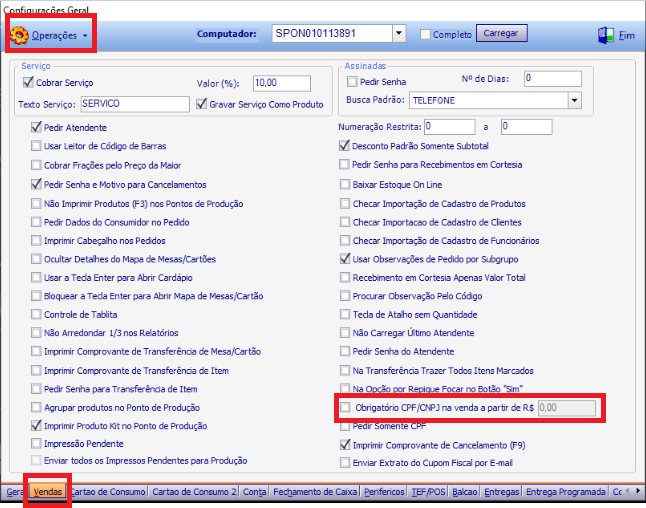Check Cobrar Frações pelo Preço da Maior
Image resolution: width=646 pixels, height=508 pixels.
point(36,165)
